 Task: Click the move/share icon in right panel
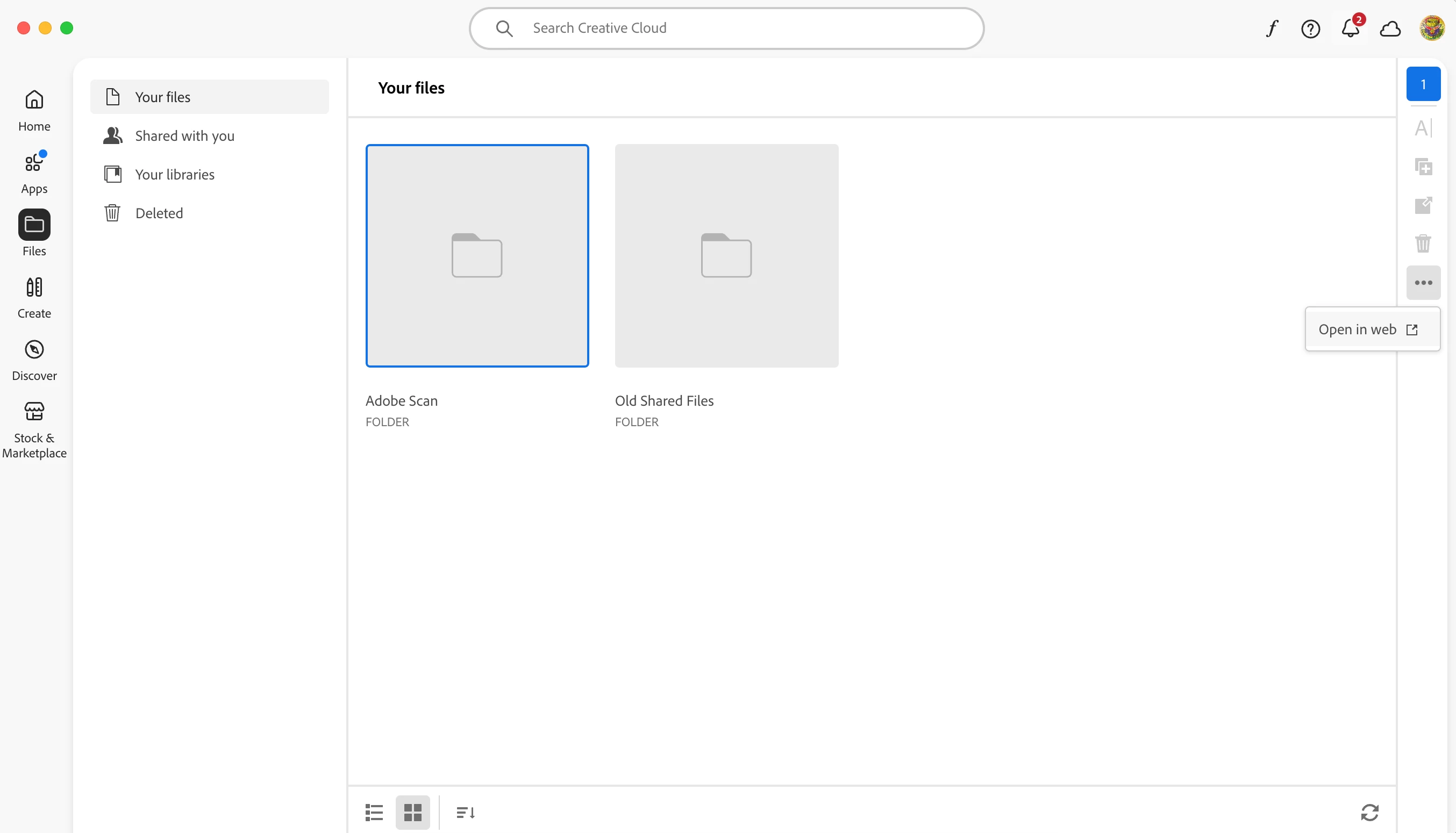[1423, 205]
